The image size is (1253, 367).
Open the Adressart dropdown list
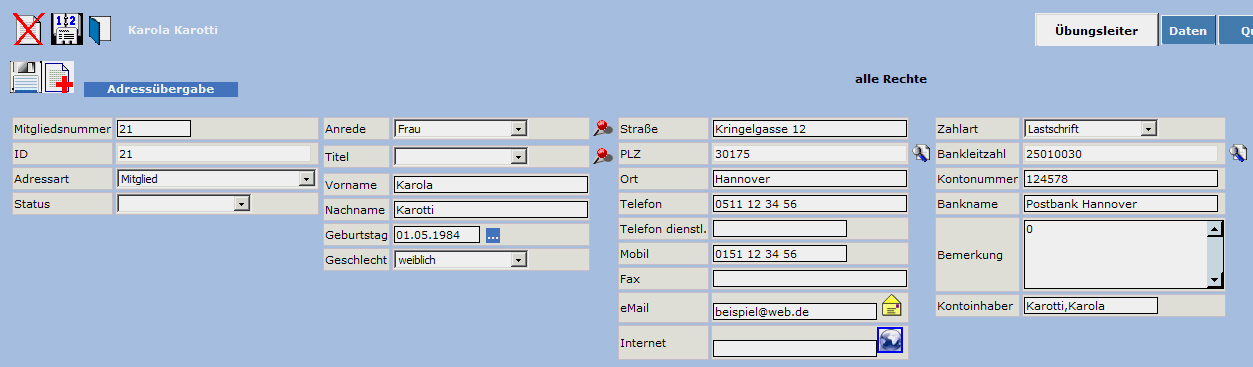[306, 179]
